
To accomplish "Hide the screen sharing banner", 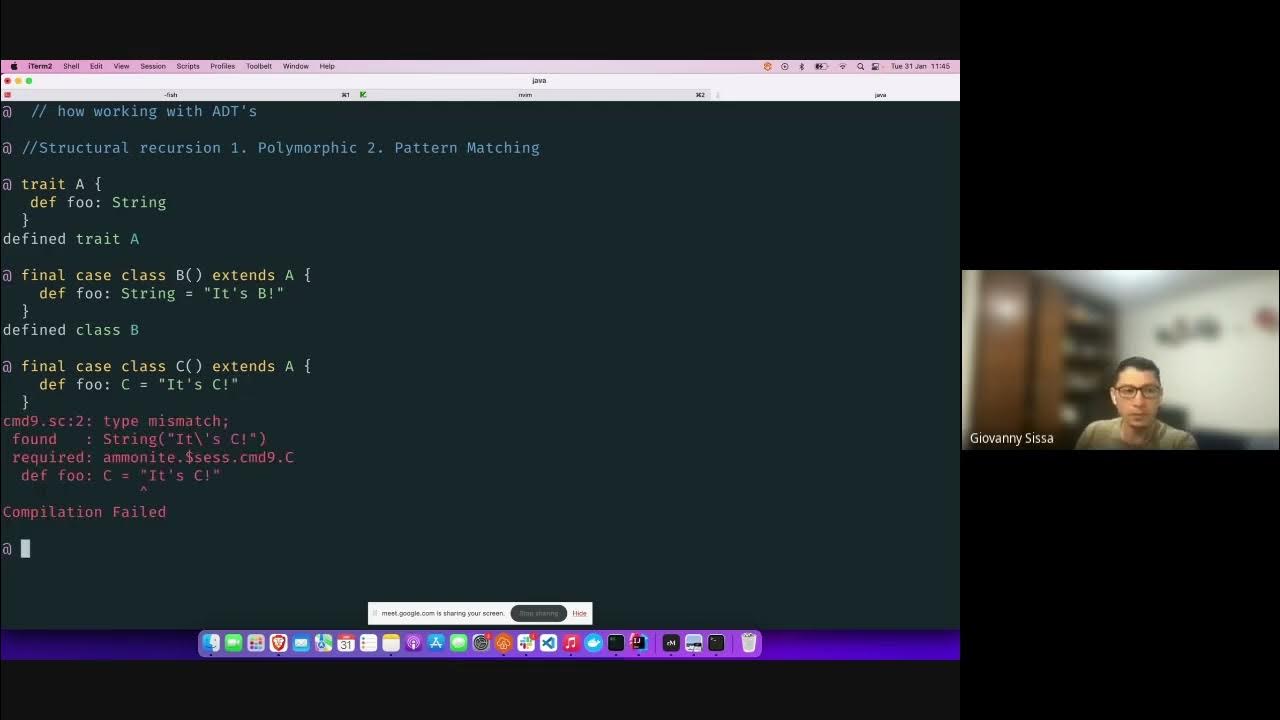I will pos(579,613).
